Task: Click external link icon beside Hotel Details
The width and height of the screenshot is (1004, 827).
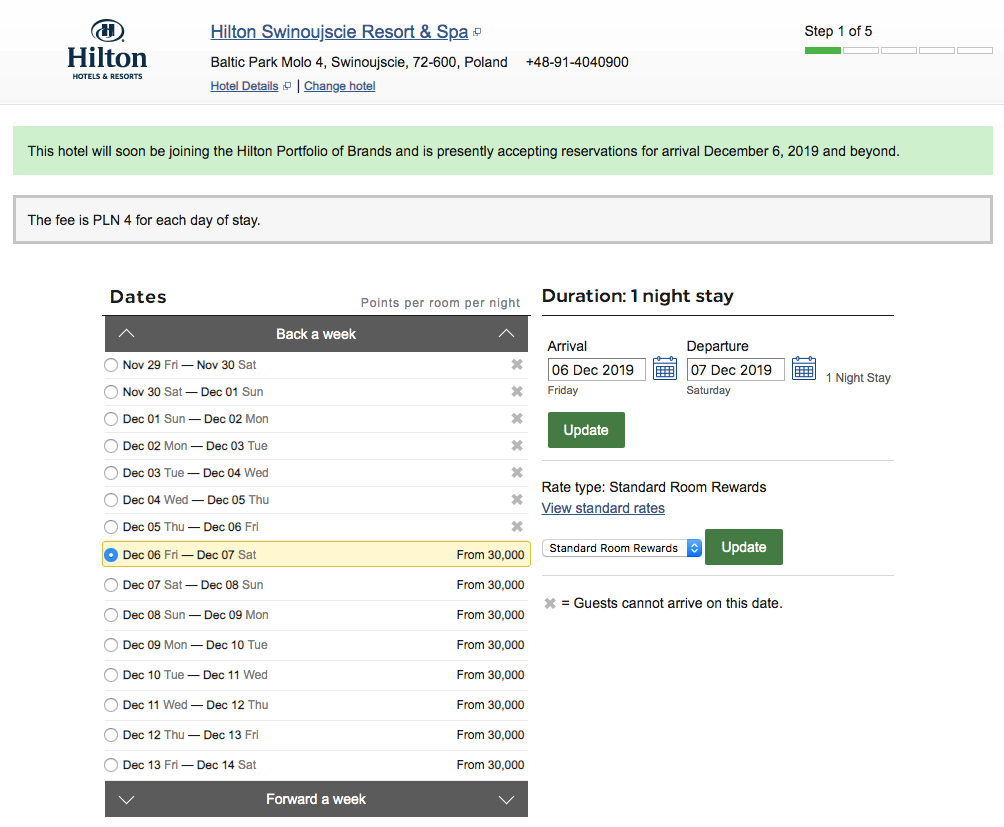Action: pos(287,86)
